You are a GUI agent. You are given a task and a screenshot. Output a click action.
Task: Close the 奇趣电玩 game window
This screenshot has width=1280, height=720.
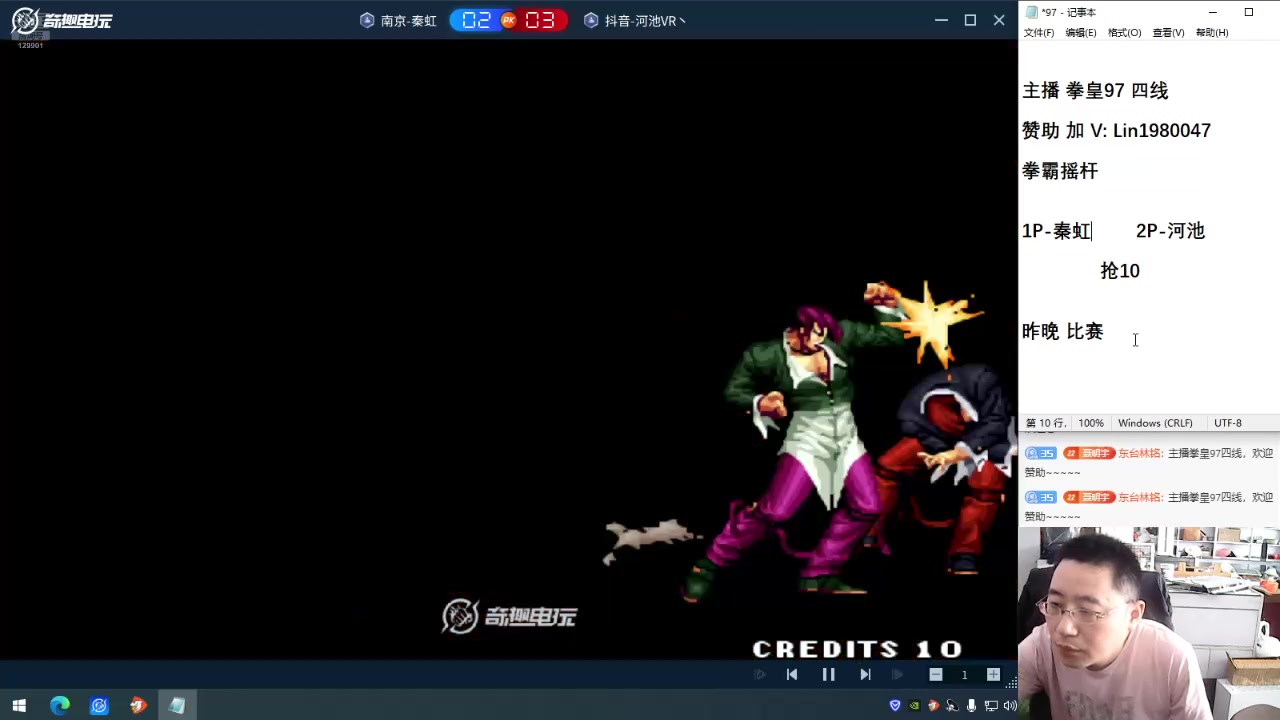[999, 20]
